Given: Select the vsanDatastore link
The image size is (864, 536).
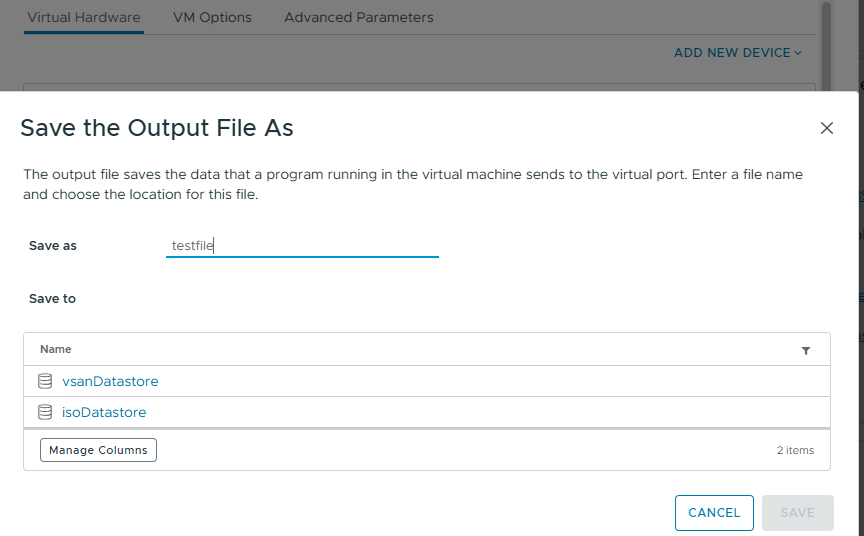Looking at the screenshot, I should tap(110, 381).
